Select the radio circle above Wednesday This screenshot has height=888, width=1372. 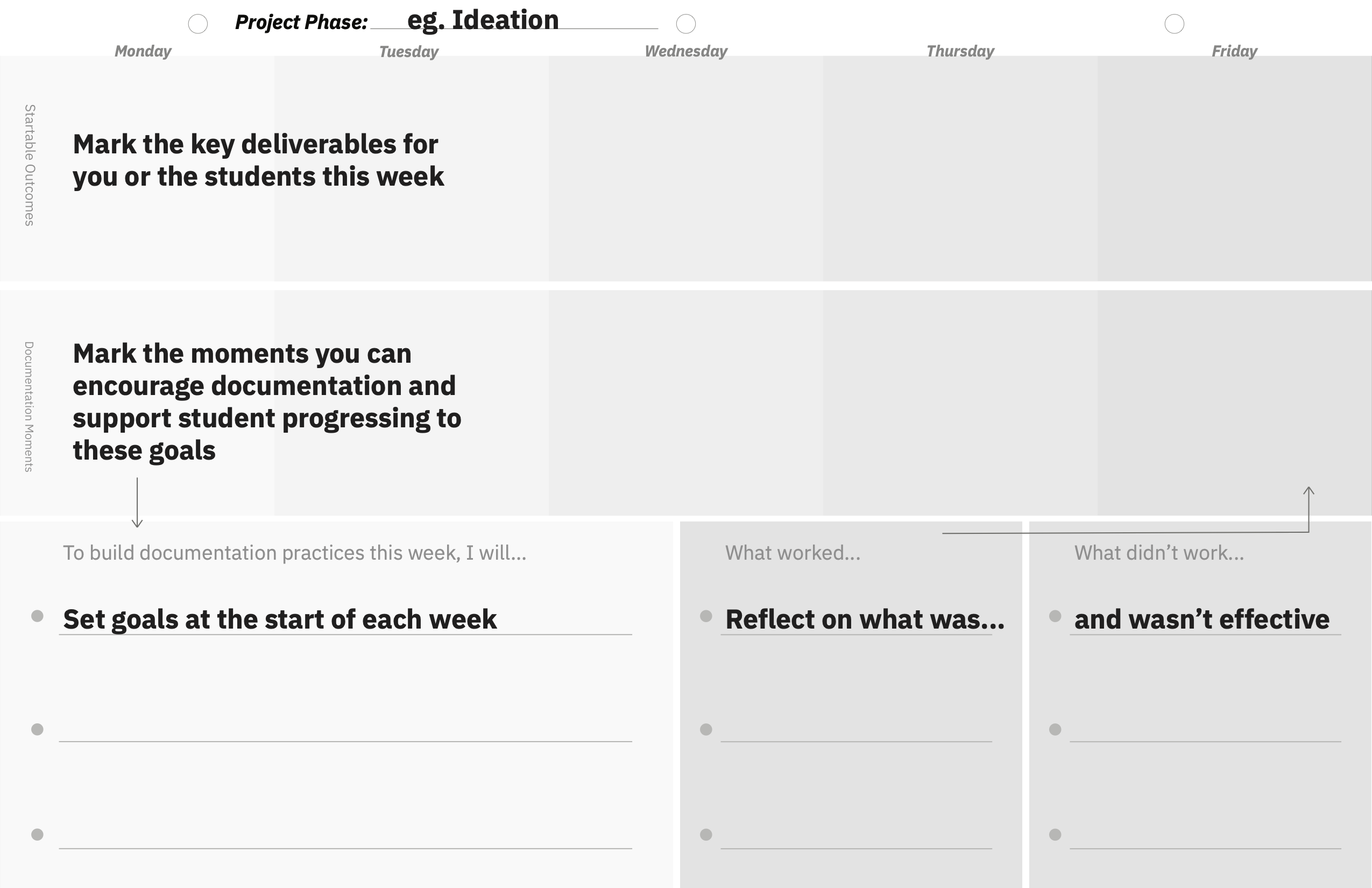point(685,24)
